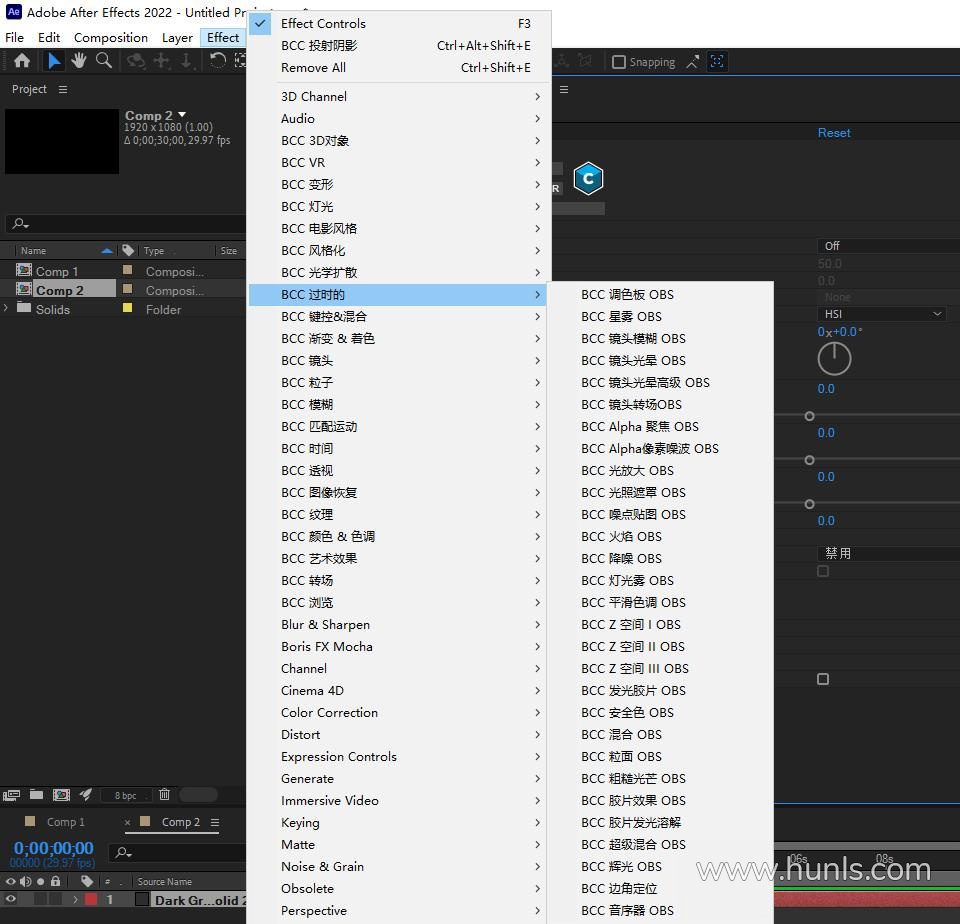Select Comp 1 in Project panel

coord(57,271)
